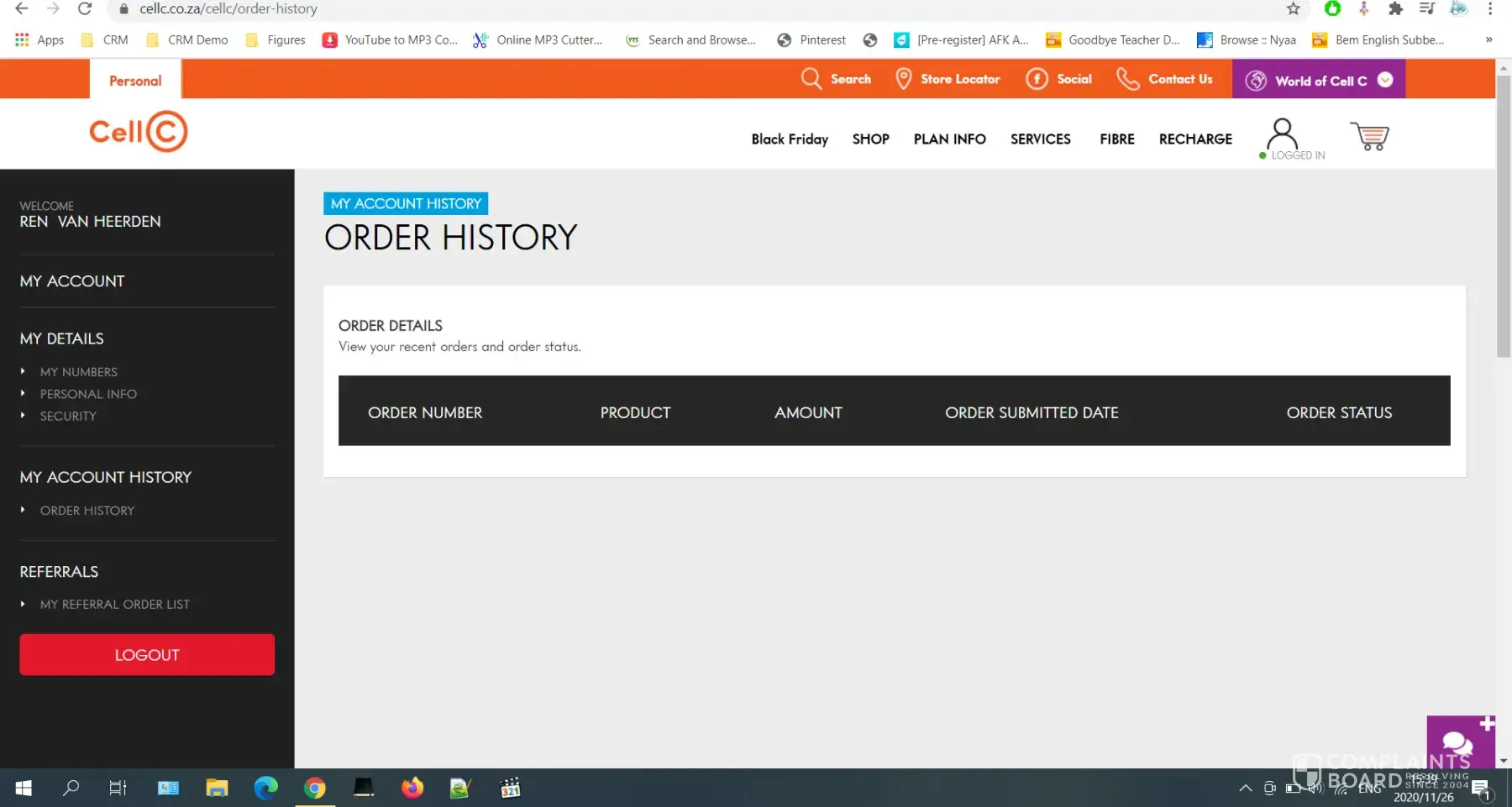Bookmark this page with the star icon
Image resolution: width=1512 pixels, height=807 pixels.
pos(1293,8)
